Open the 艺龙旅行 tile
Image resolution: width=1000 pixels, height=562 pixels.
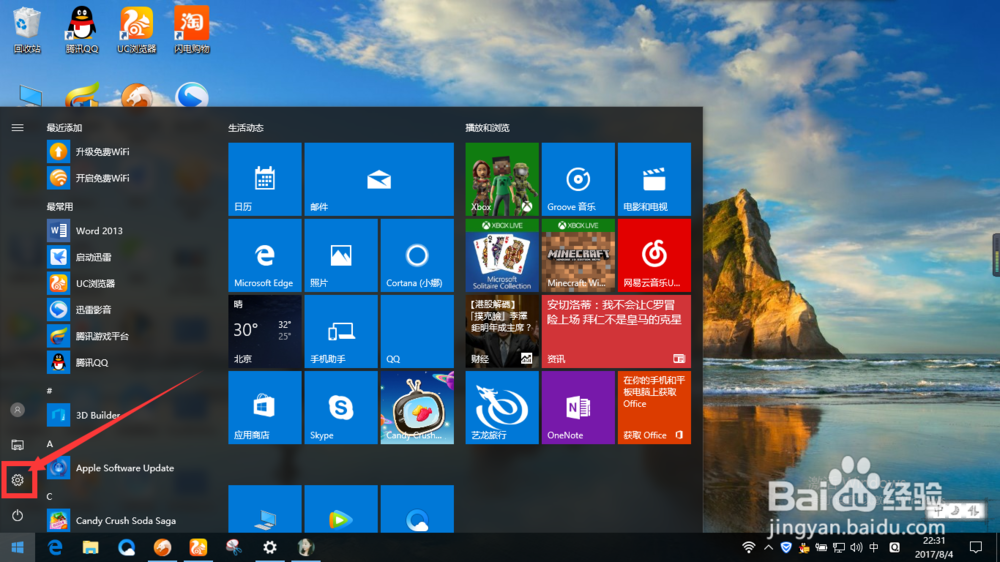[x=502, y=407]
